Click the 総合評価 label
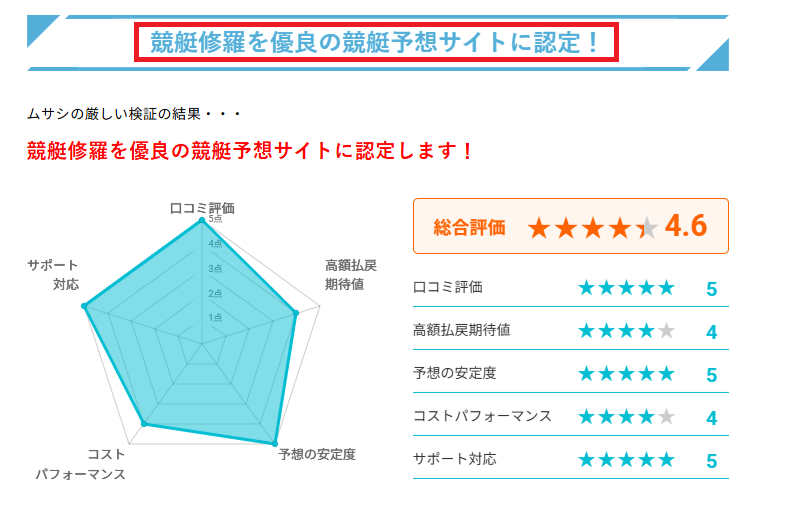This screenshot has width=800, height=531. (469, 227)
